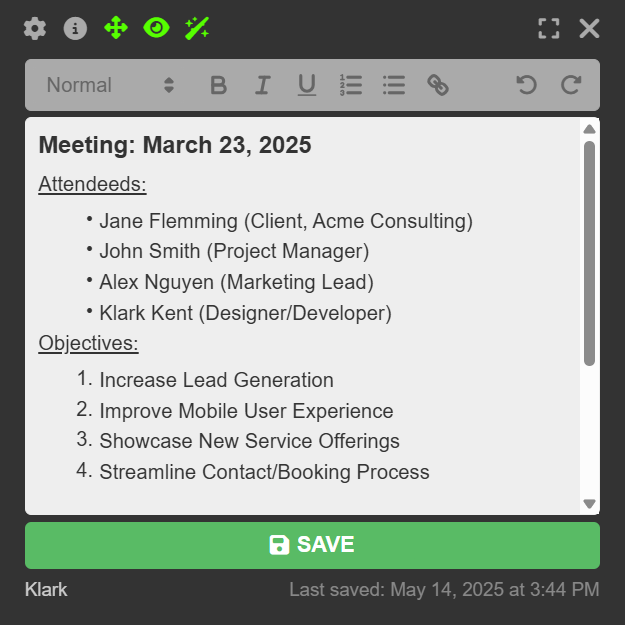
Task: Redo the last edit
Action: pos(571,85)
